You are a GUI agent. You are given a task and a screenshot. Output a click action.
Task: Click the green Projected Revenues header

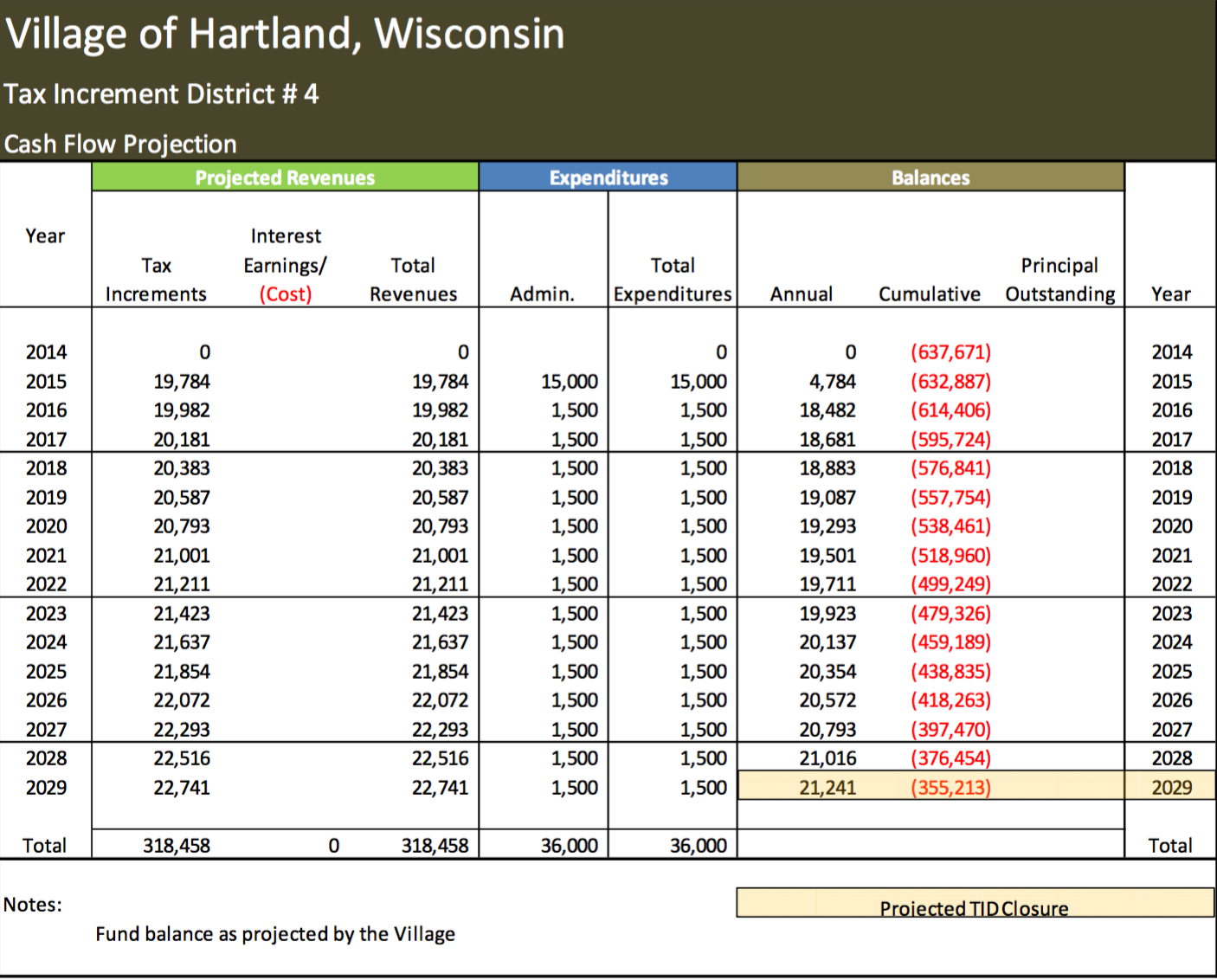(x=285, y=177)
